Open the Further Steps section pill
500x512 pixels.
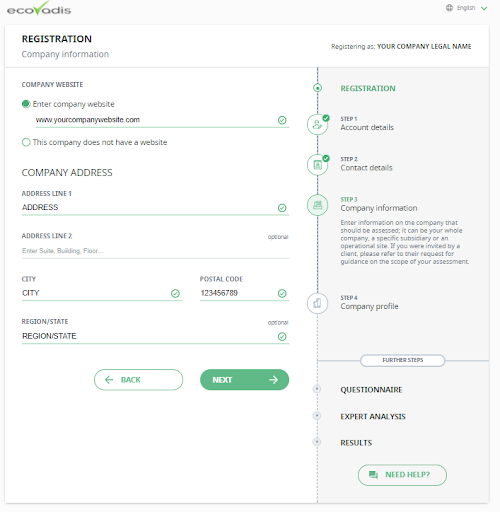[403, 360]
